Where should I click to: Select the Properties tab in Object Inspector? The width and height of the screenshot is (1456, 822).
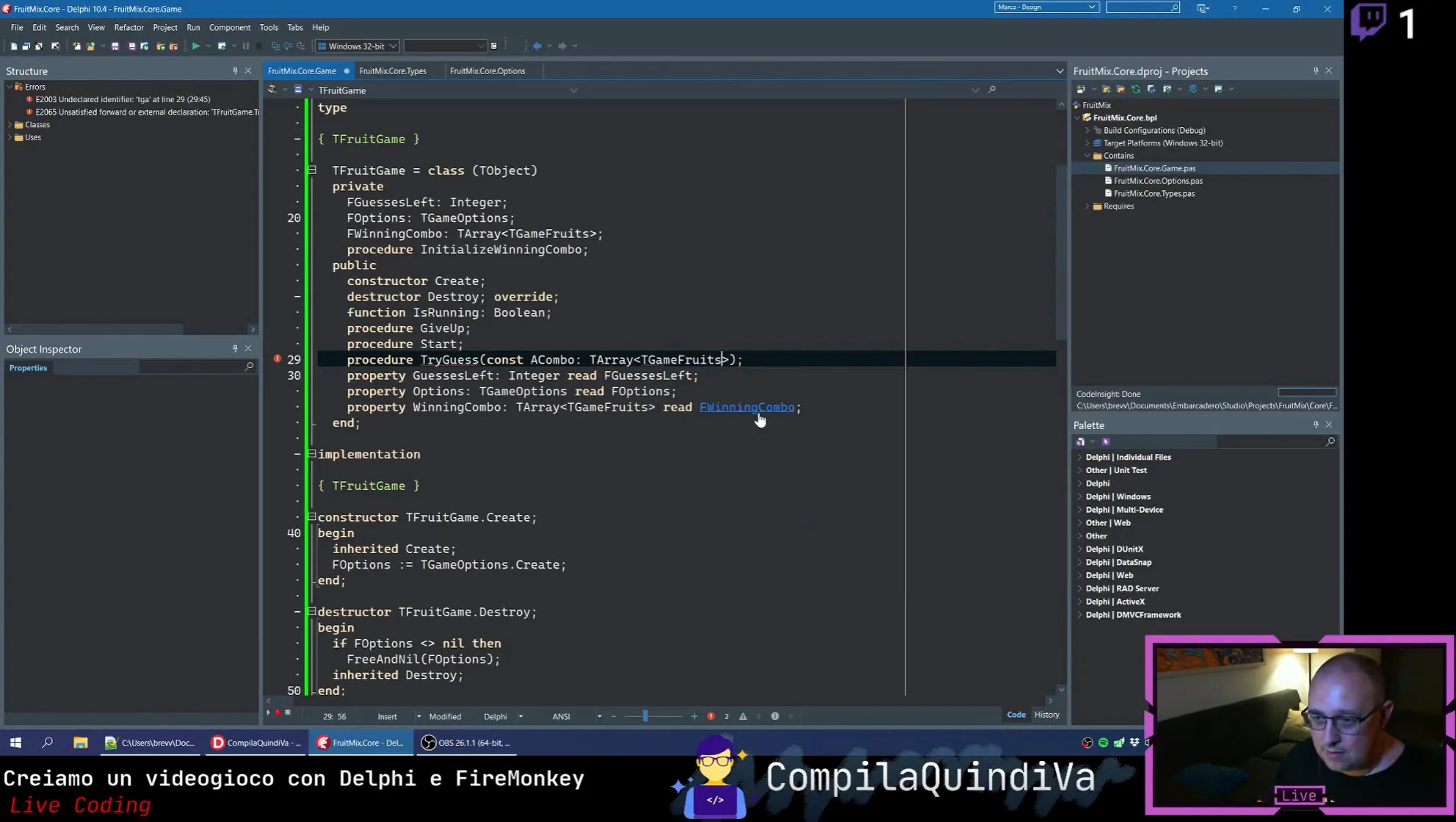[28, 368]
